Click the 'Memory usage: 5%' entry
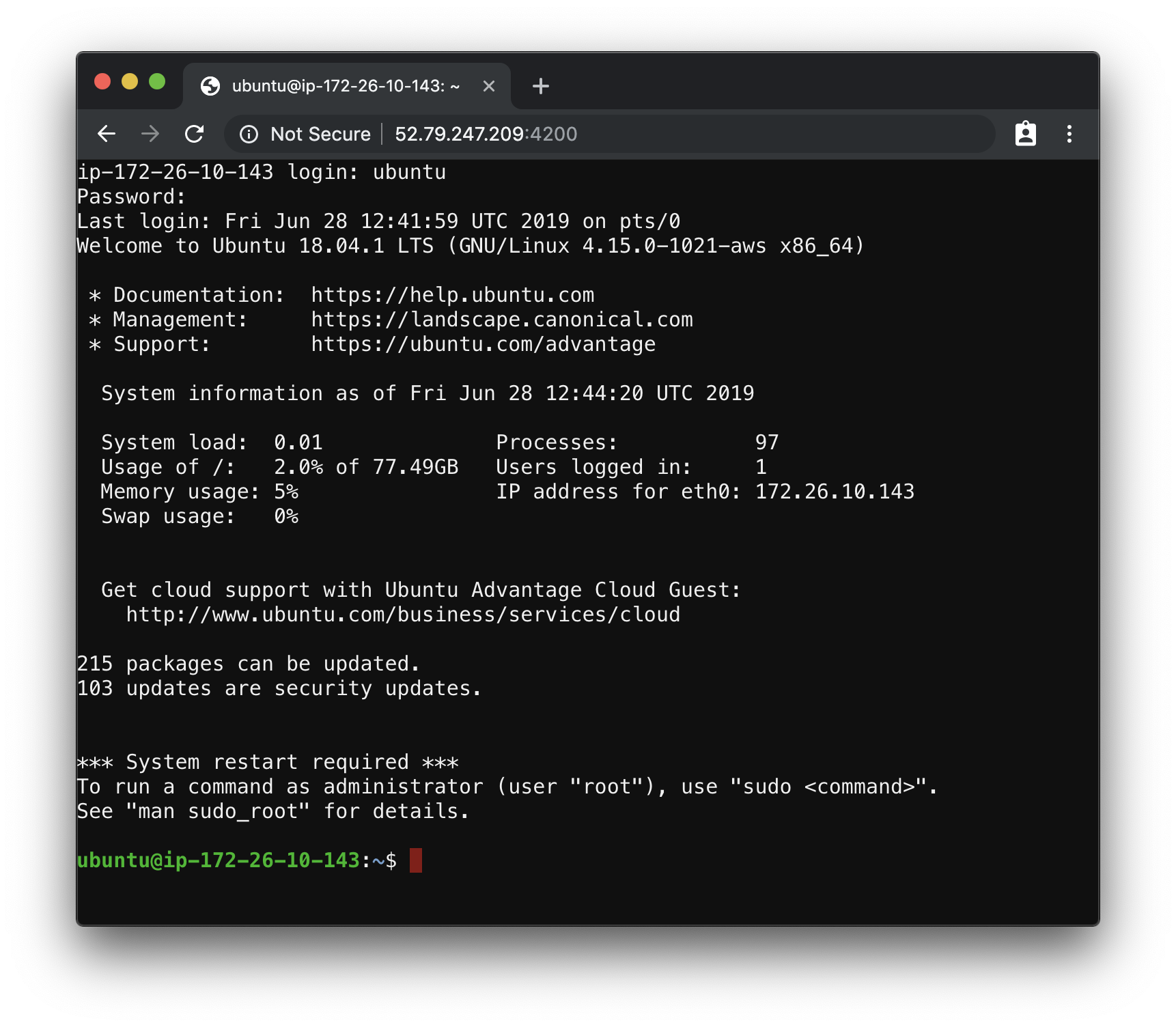Image resolution: width=1176 pixels, height=1027 pixels. (199, 492)
